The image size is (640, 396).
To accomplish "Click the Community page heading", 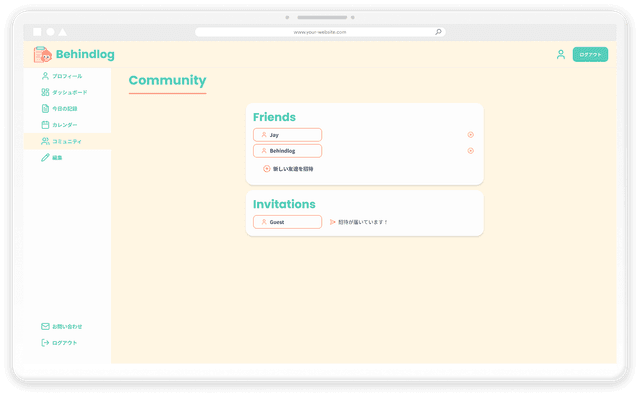I will pos(167,80).
